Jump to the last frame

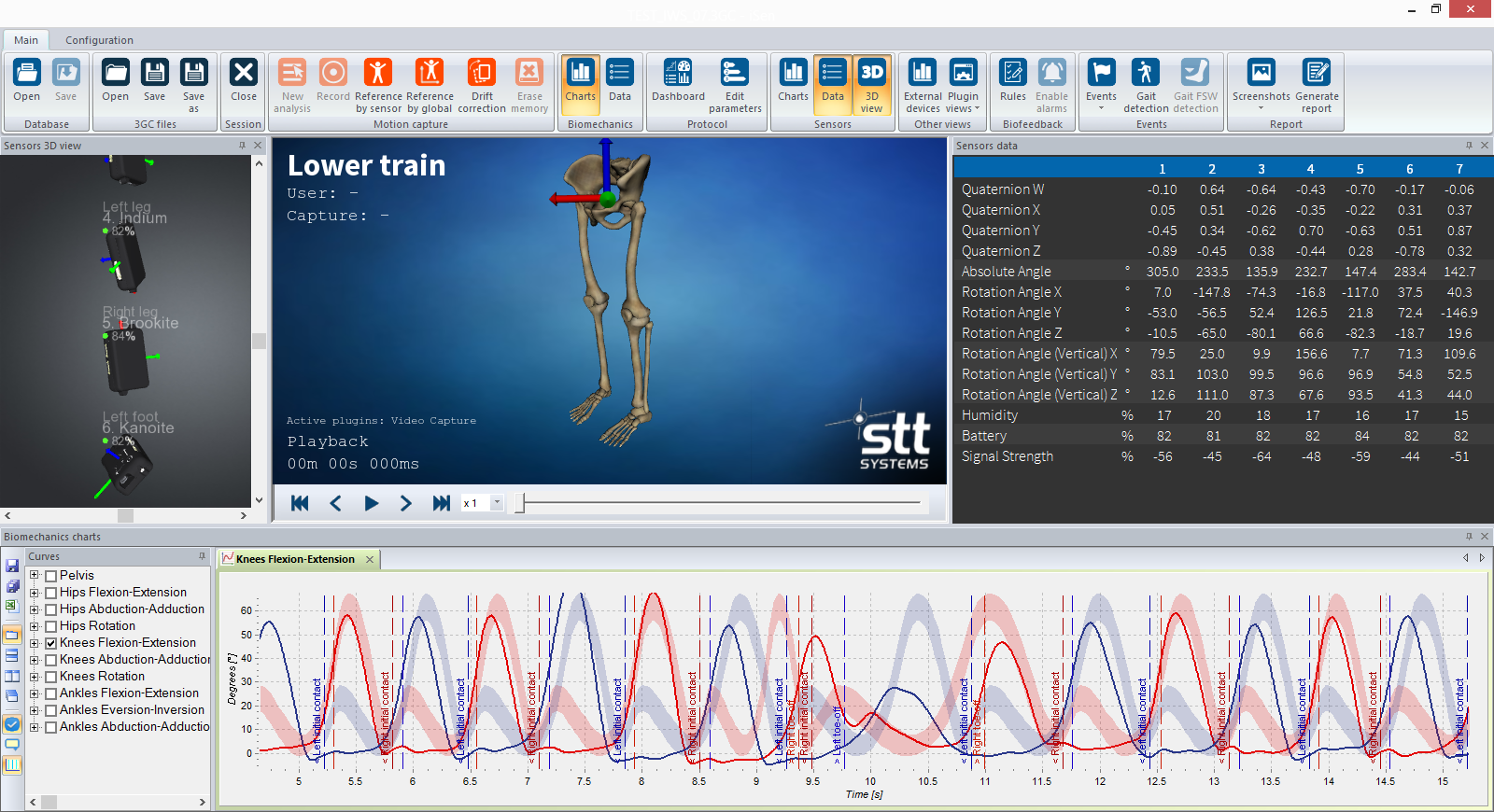pos(442,503)
